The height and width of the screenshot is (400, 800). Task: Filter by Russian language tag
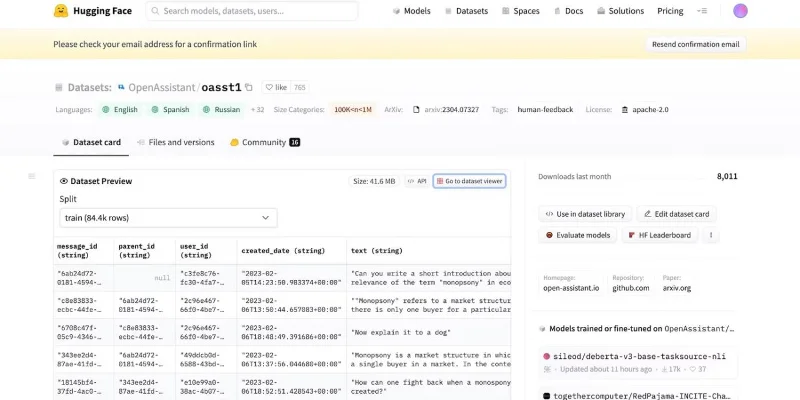[221, 110]
